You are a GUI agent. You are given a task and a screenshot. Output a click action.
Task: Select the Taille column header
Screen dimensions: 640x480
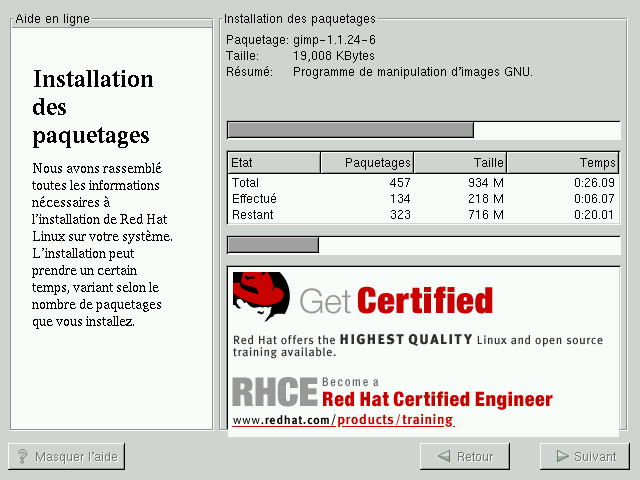pyautogui.click(x=459, y=163)
